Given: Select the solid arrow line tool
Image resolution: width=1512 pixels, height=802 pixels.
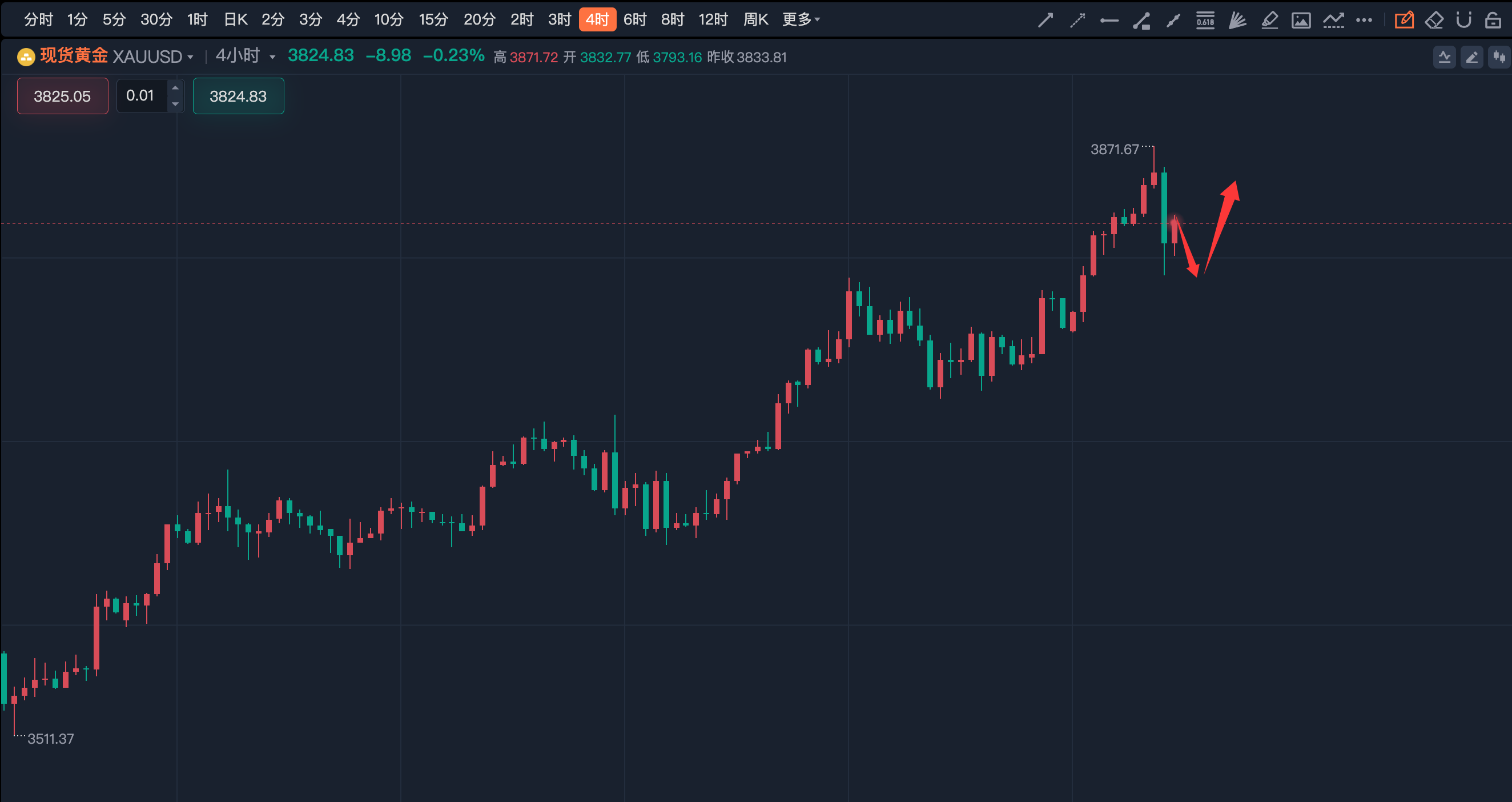Looking at the screenshot, I should pos(1045,20).
